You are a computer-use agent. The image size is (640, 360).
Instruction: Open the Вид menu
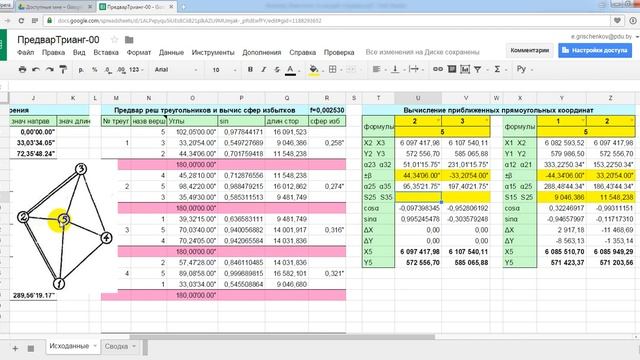[x=79, y=52]
